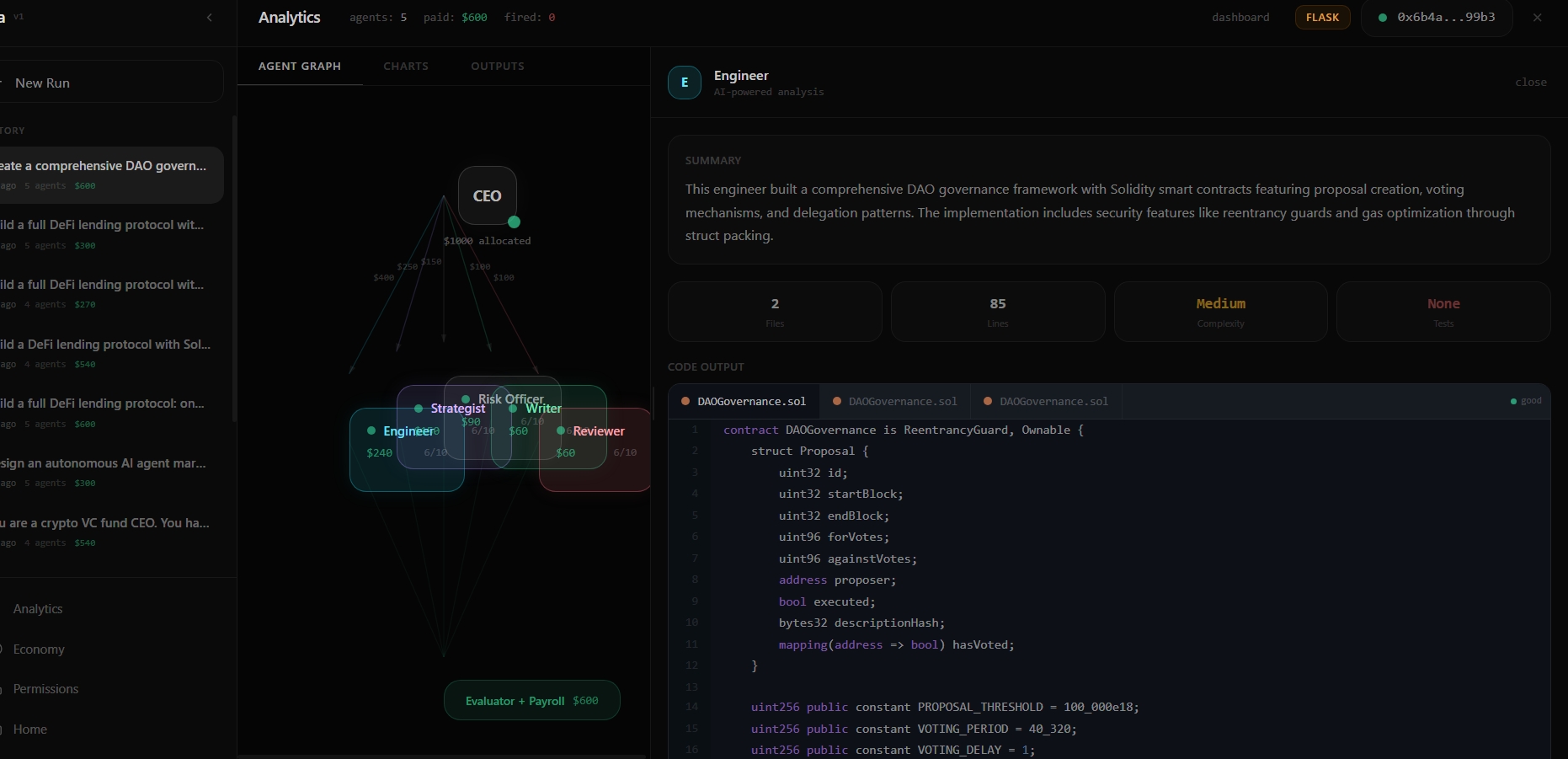Go to Home in the sidebar
1568x759 pixels.
coord(30,730)
